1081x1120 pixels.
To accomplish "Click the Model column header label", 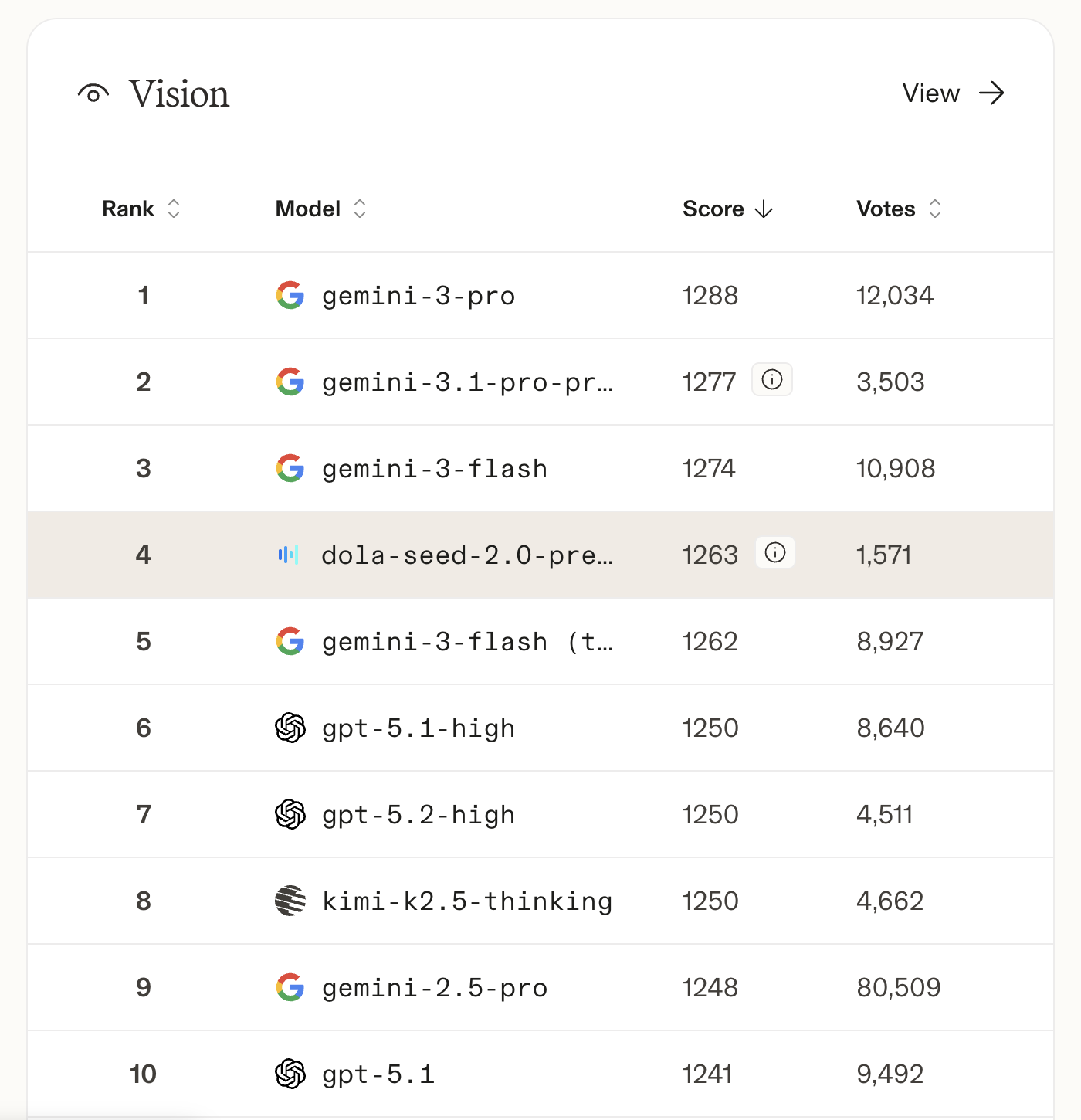I will tap(308, 209).
